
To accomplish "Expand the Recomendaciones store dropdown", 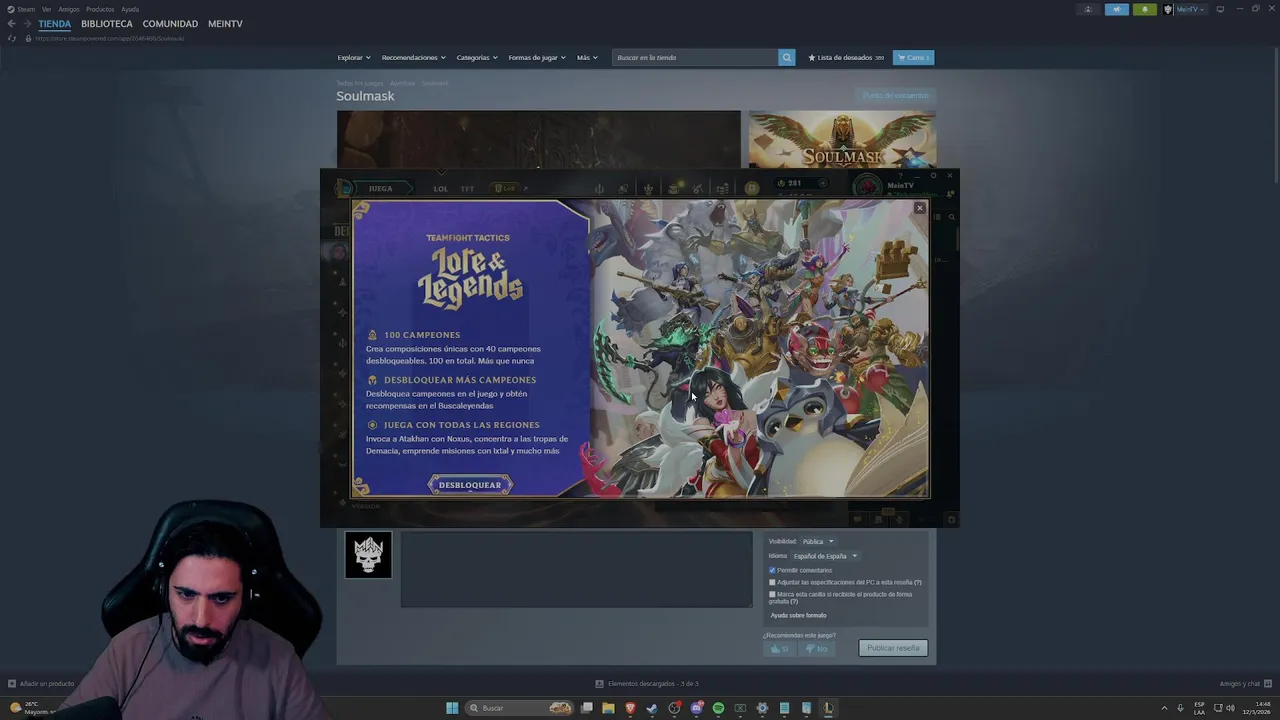I will pos(414,58).
